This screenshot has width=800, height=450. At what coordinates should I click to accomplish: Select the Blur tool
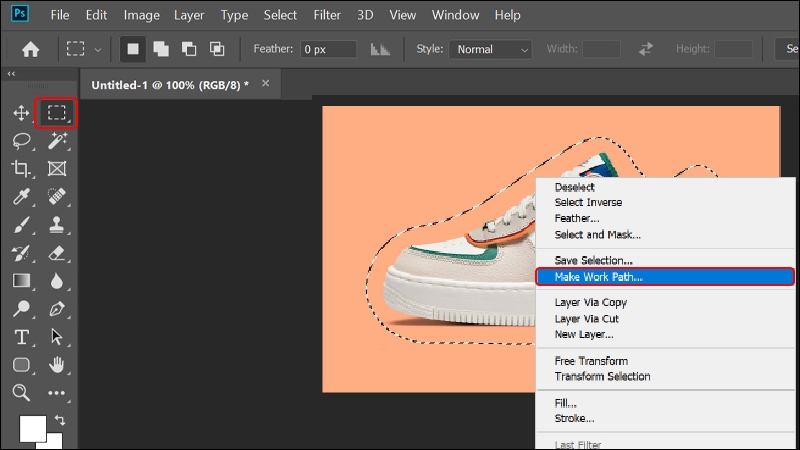(57, 281)
